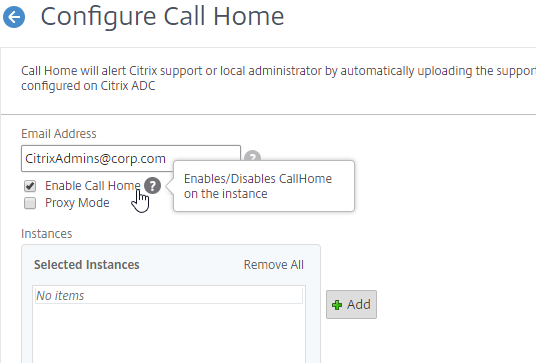Viewport: 536px width, 363px height.
Task: Click the Configure Call Home heading
Action: pyautogui.click(x=162, y=16)
